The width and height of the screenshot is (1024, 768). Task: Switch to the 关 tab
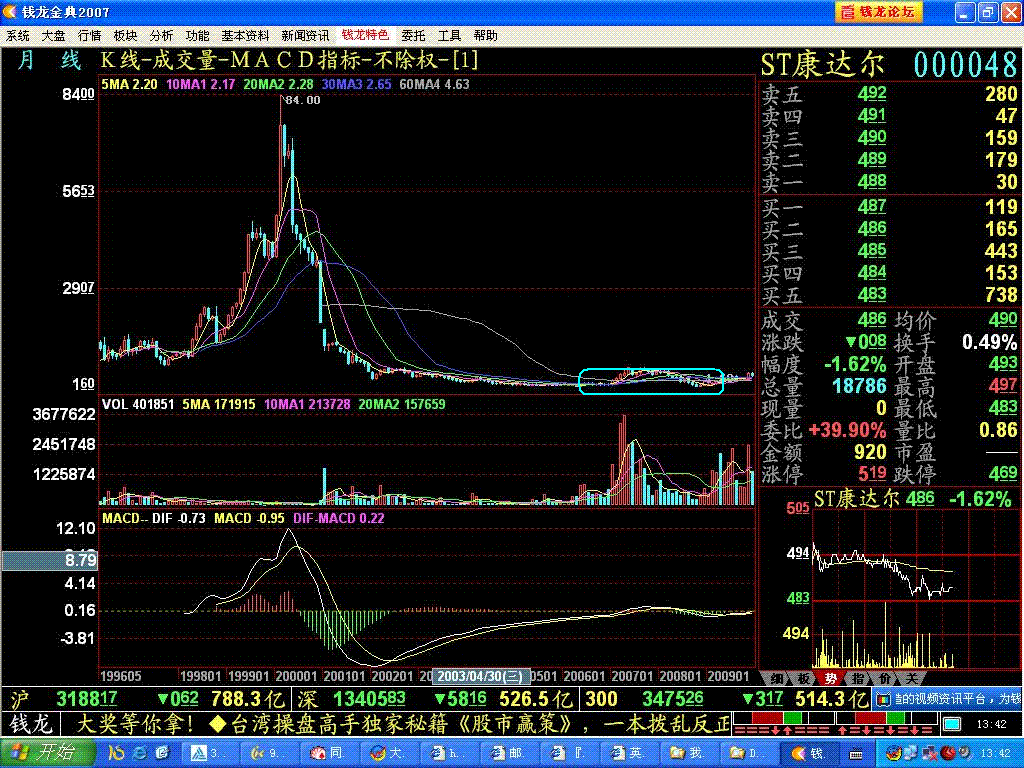click(x=912, y=679)
